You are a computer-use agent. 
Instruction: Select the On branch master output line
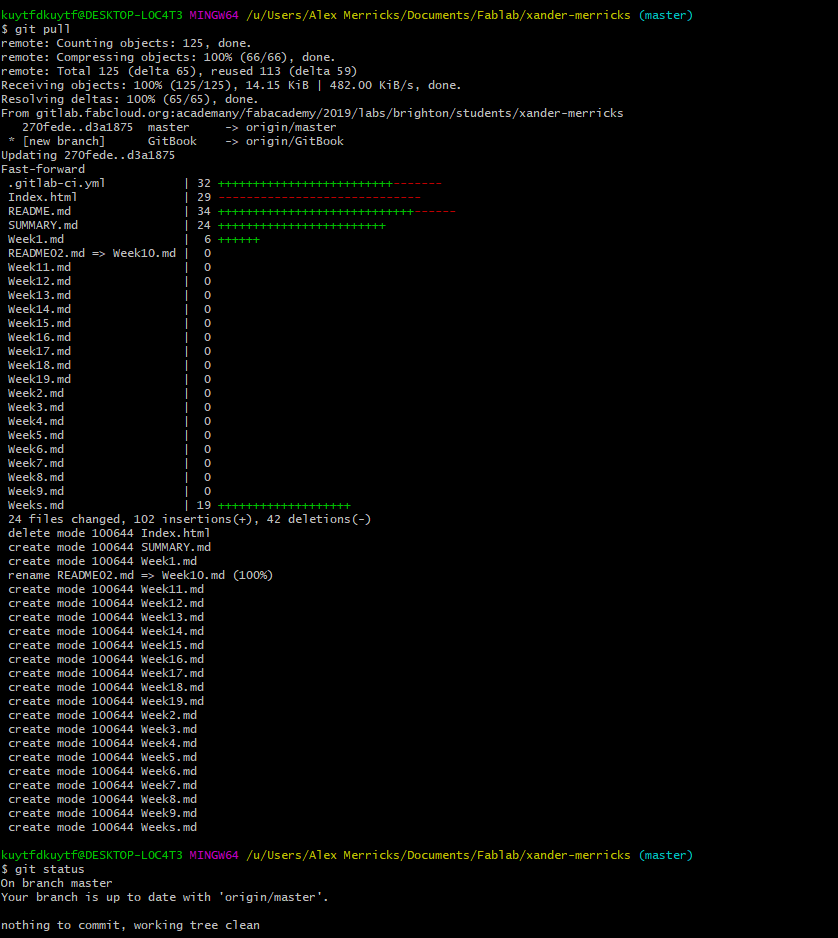point(55,883)
